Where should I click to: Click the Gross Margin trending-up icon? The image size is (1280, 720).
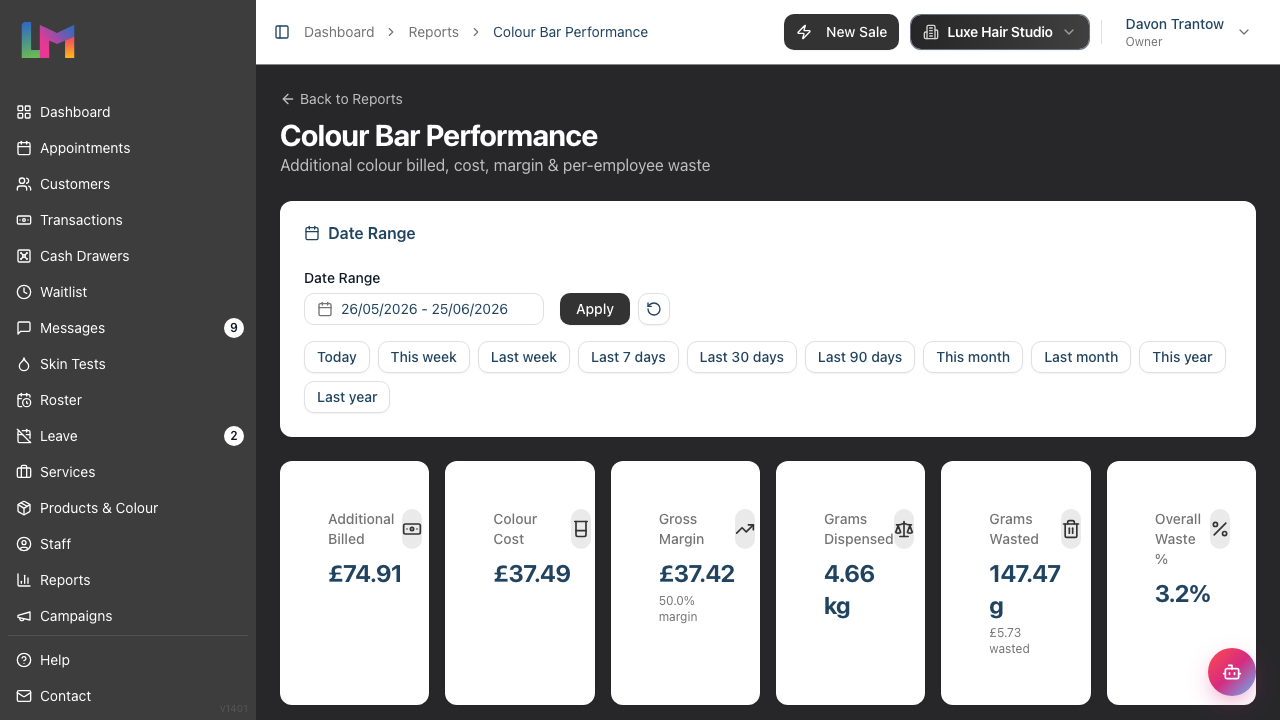coord(745,529)
